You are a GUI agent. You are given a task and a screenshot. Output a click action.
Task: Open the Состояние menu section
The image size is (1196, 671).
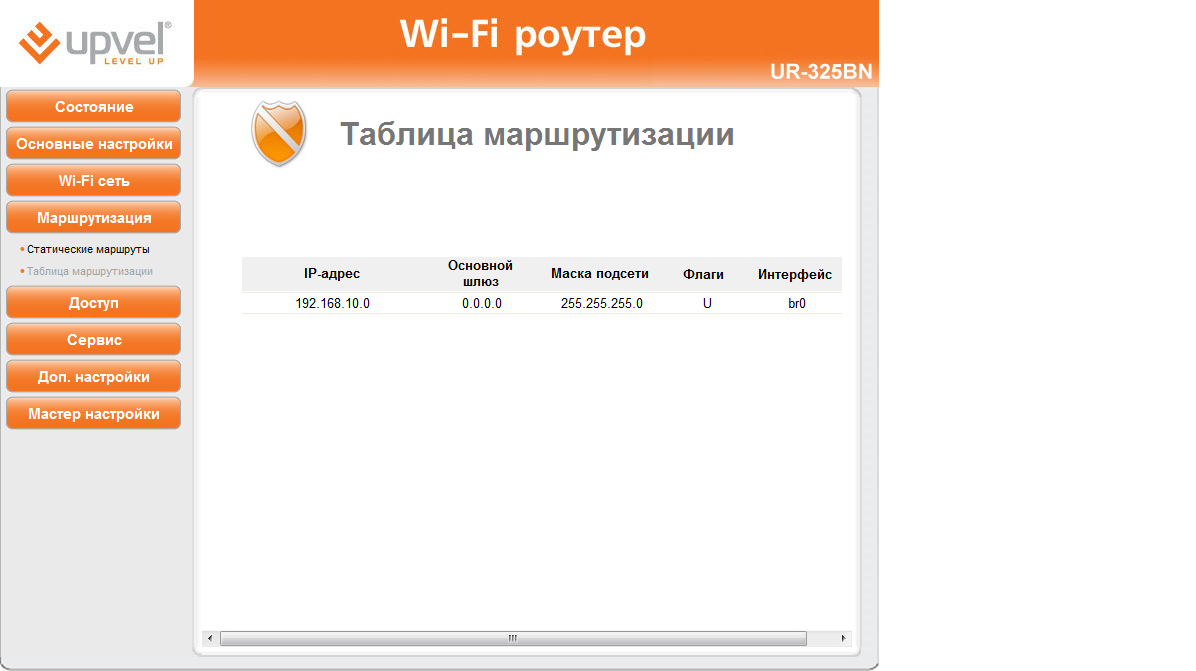(x=94, y=107)
